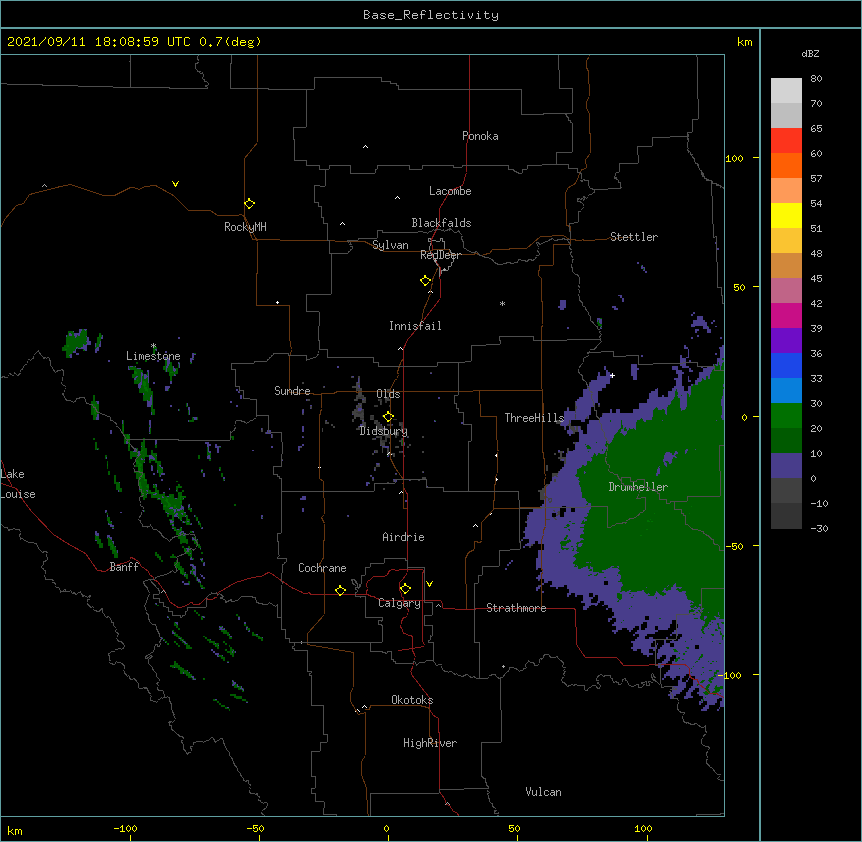Click the Airdrie label
The width and height of the screenshot is (862, 842).
tap(403, 537)
